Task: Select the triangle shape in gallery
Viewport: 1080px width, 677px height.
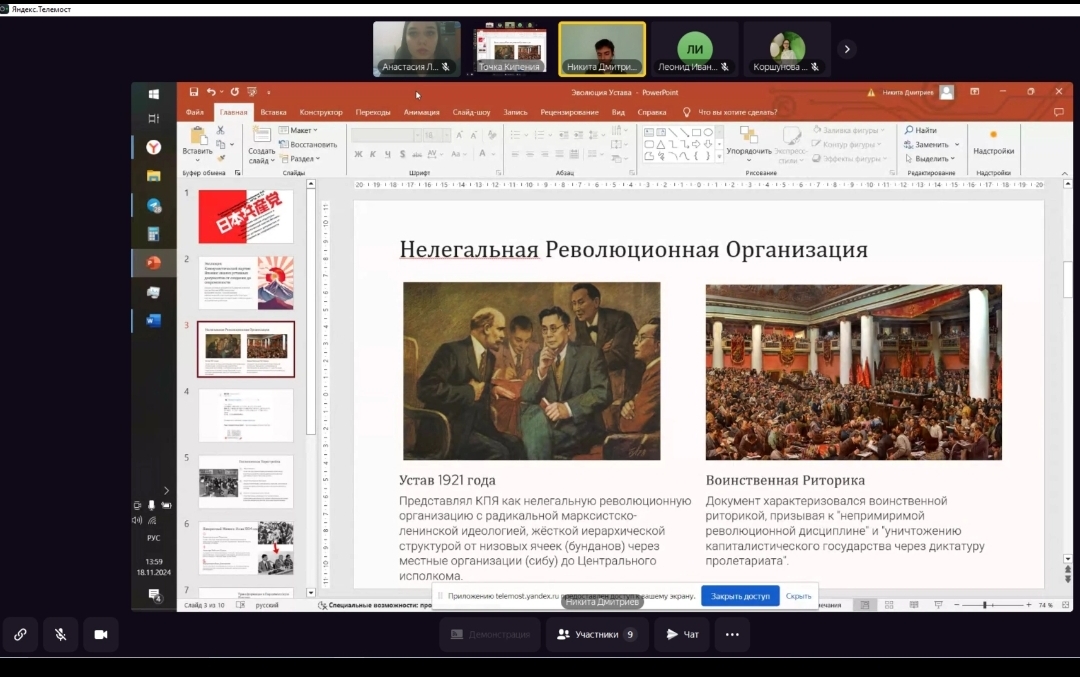Action: (661, 145)
